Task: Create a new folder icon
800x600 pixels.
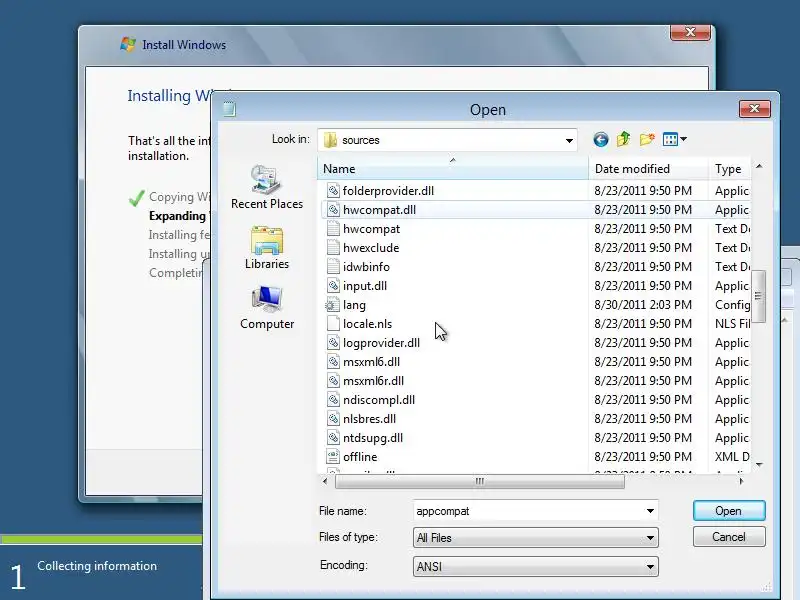Action: pos(647,139)
